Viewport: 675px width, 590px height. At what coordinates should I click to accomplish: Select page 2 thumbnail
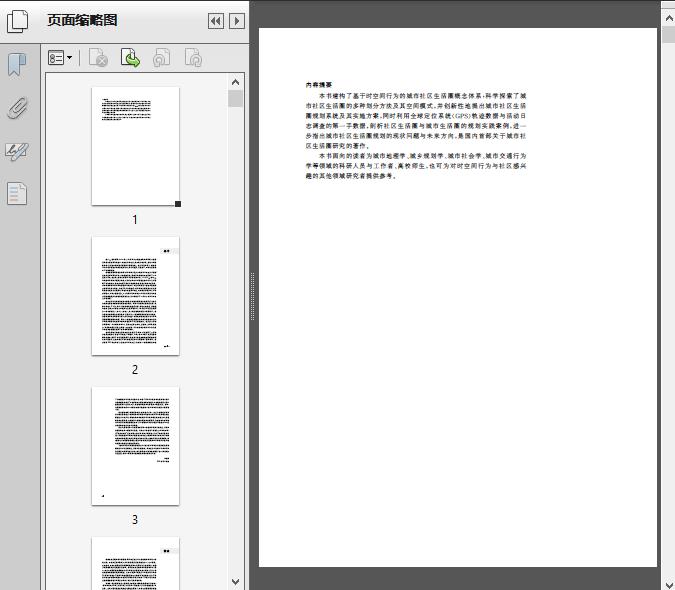[x=135, y=296]
